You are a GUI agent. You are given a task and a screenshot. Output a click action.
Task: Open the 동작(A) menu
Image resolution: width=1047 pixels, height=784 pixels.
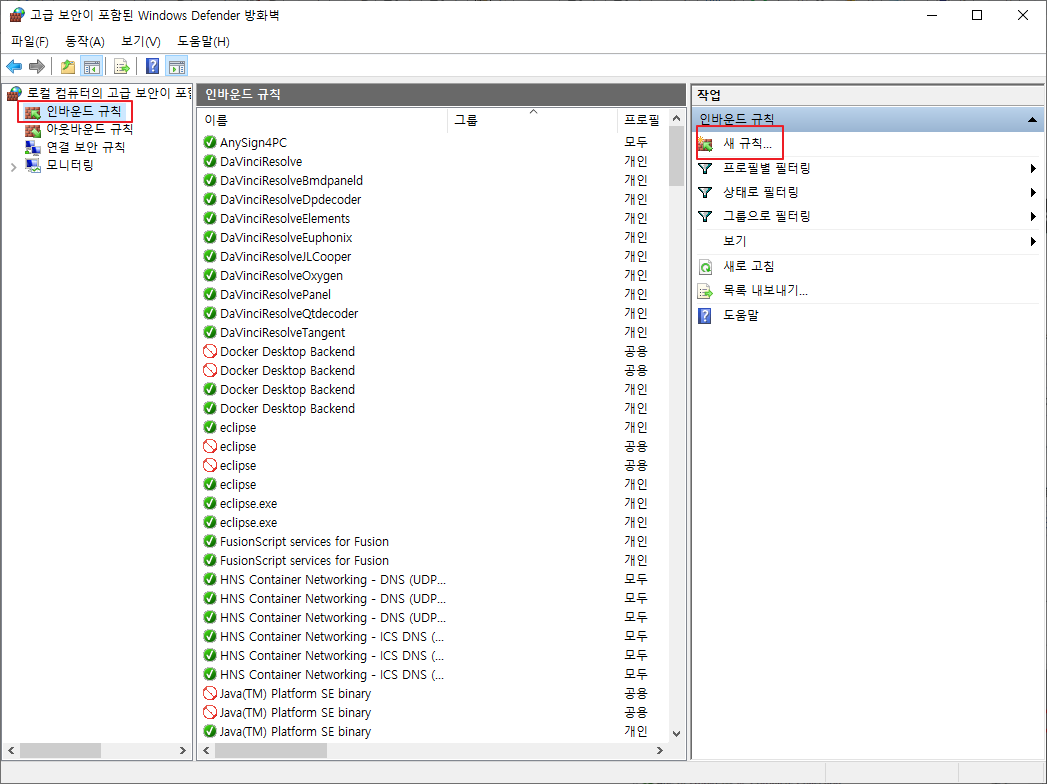tap(85, 41)
